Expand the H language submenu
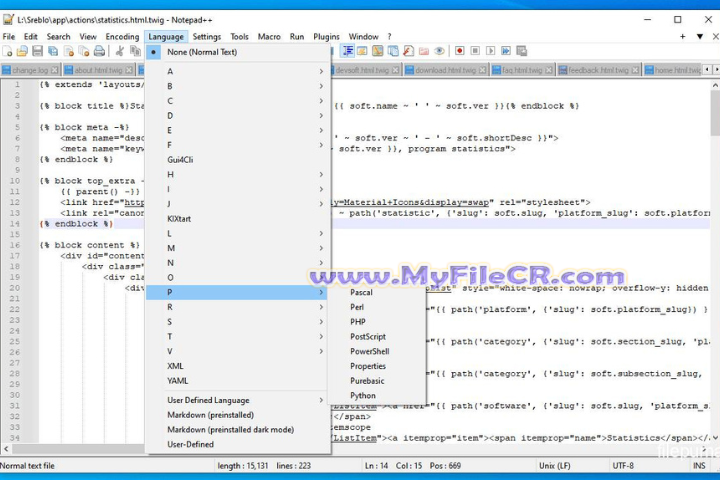This screenshot has width=720, height=480. pyautogui.click(x=238, y=175)
